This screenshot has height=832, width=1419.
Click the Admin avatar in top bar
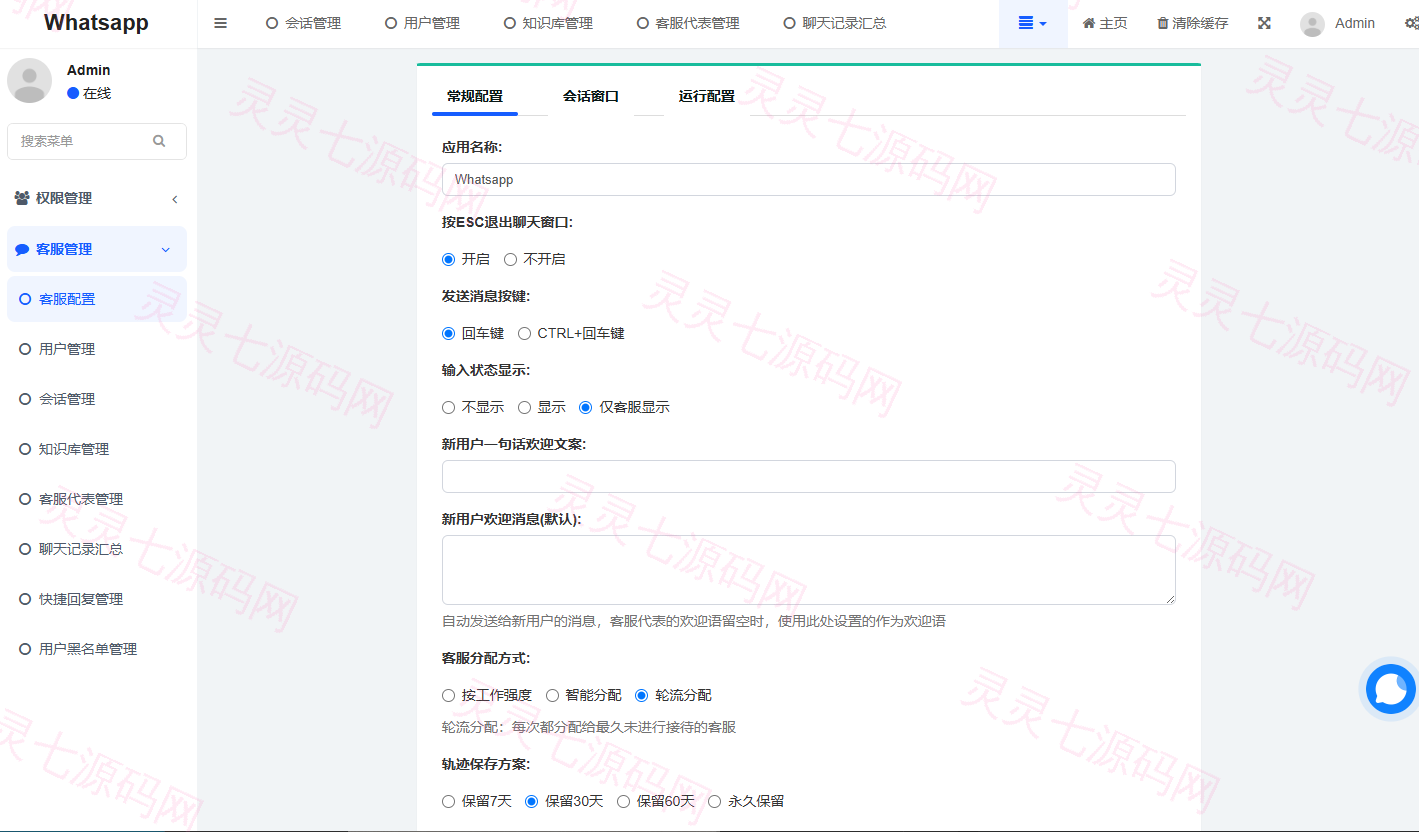(x=1312, y=24)
